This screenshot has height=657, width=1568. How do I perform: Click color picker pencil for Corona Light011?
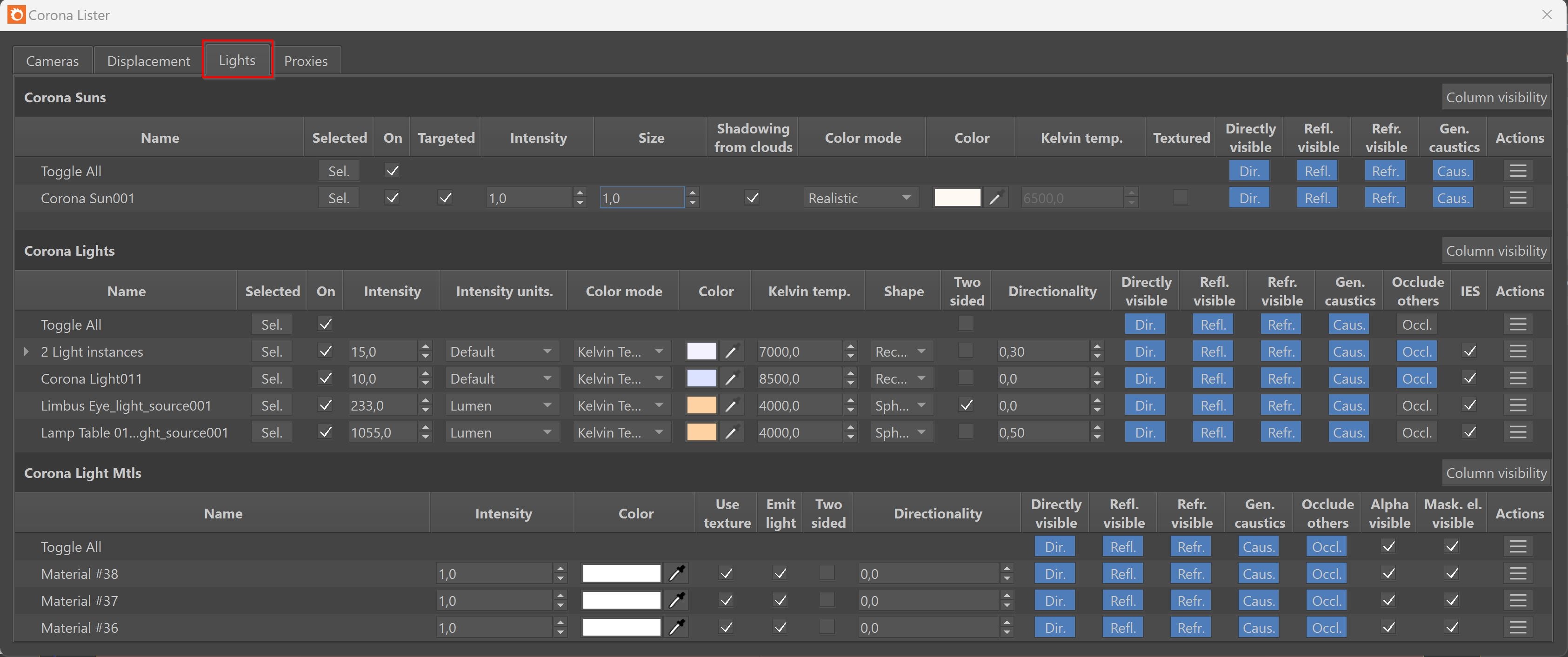pyautogui.click(x=732, y=378)
